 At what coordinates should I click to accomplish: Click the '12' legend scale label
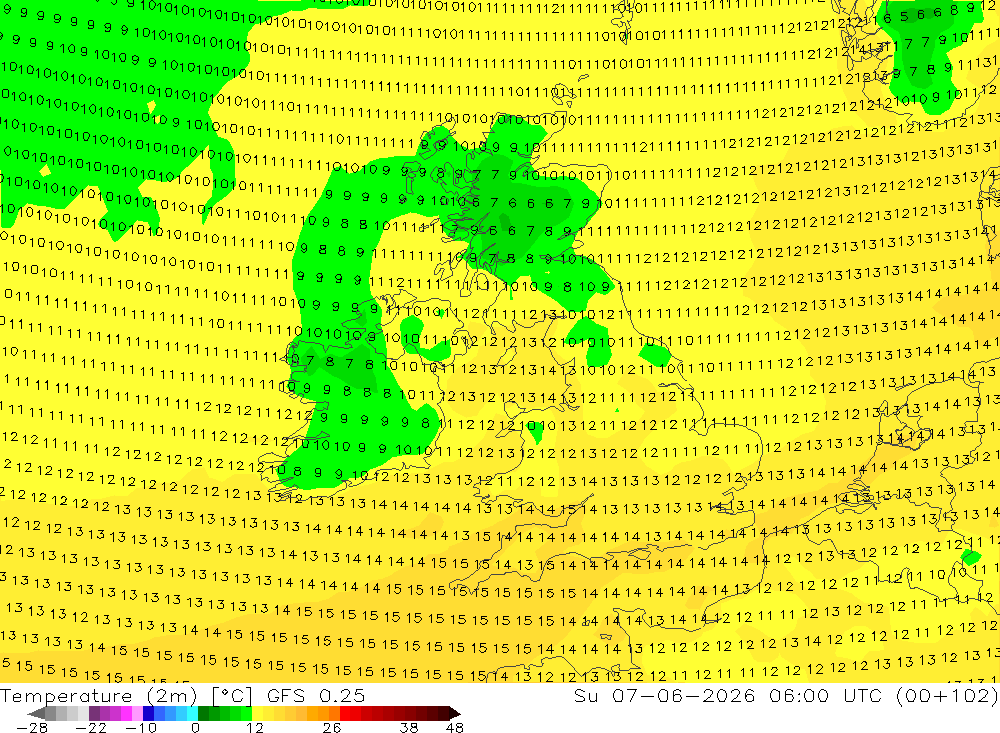point(254,727)
